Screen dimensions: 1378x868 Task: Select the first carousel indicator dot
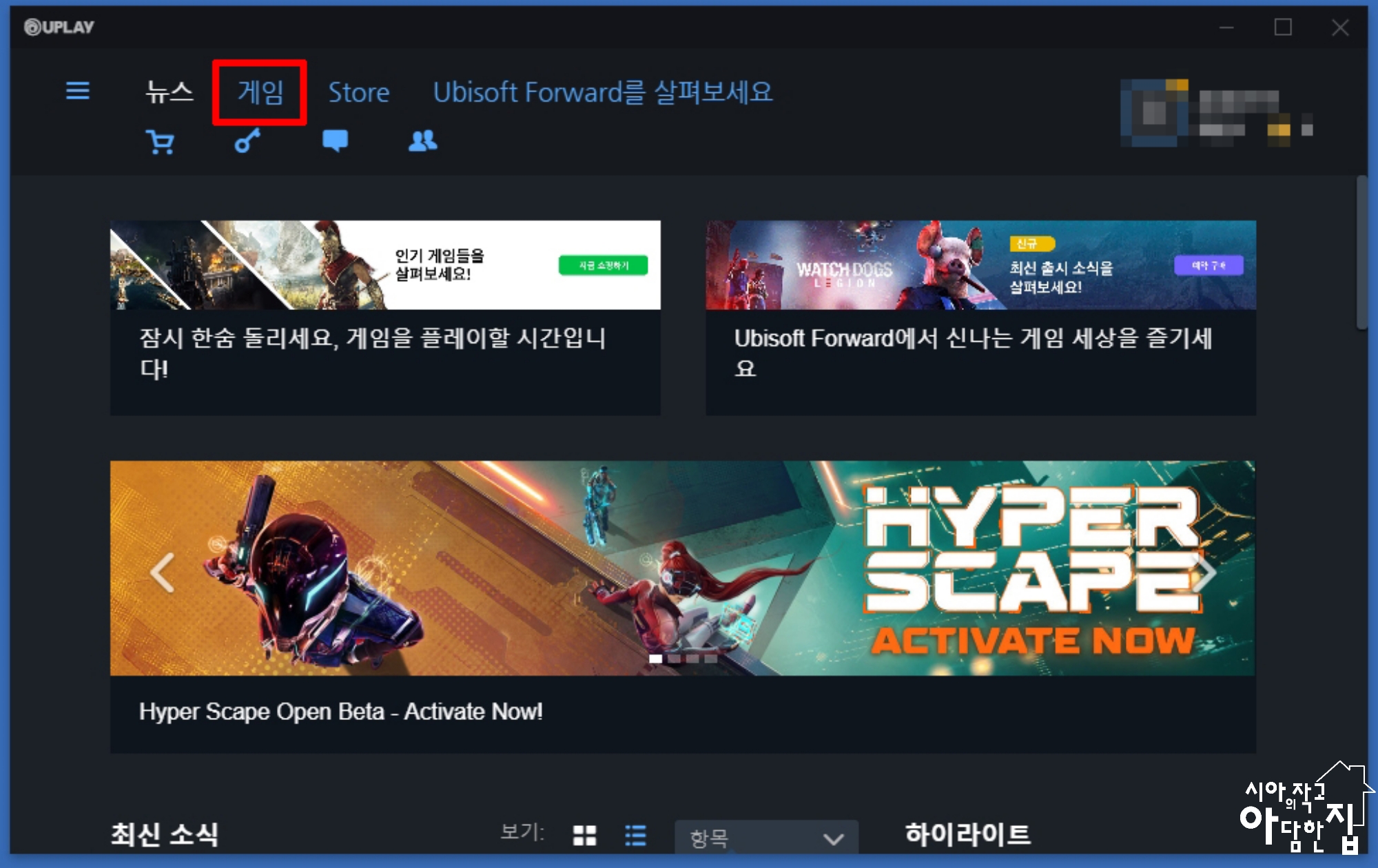[x=655, y=659]
